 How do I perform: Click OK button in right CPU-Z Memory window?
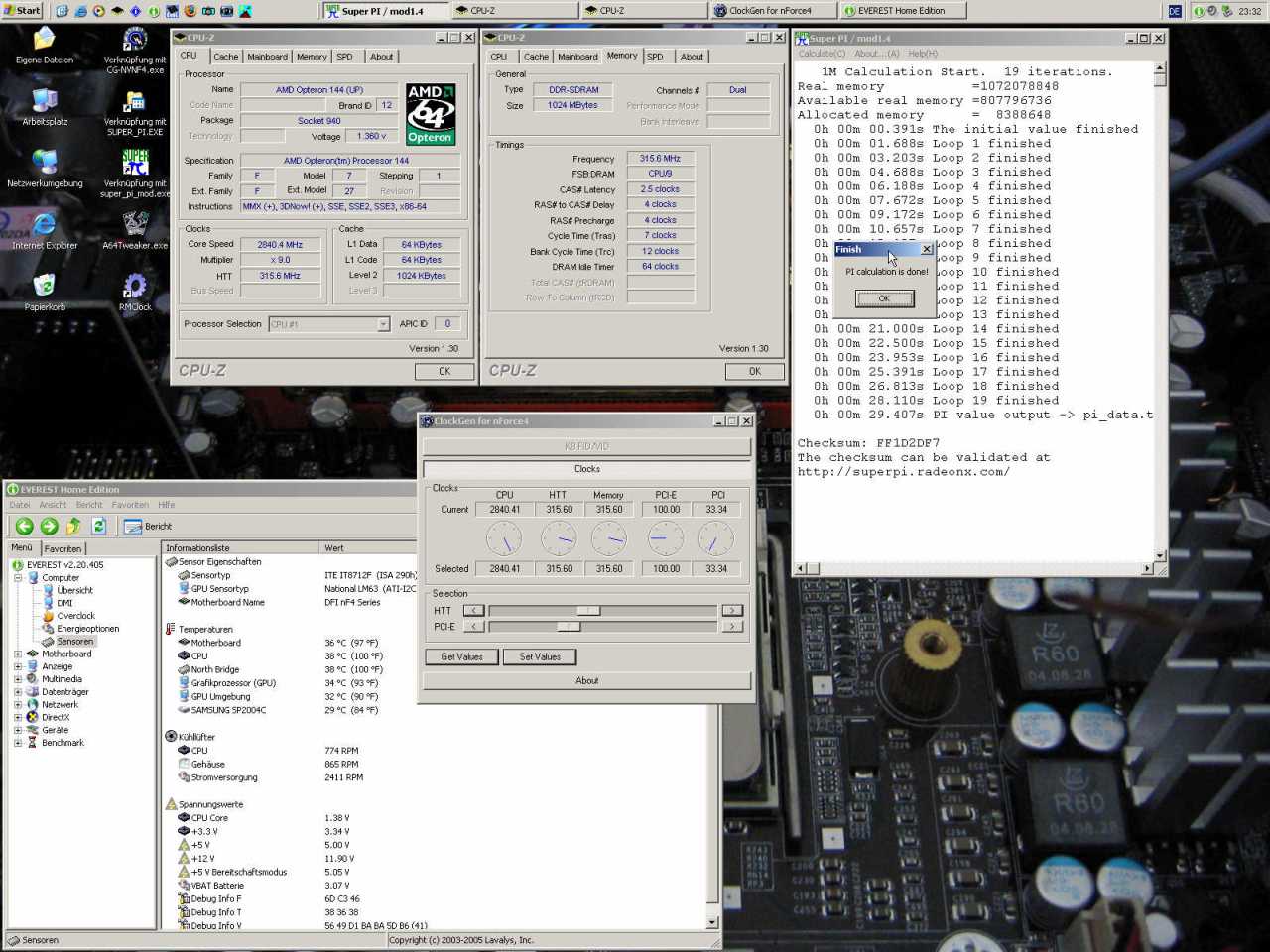coord(755,371)
